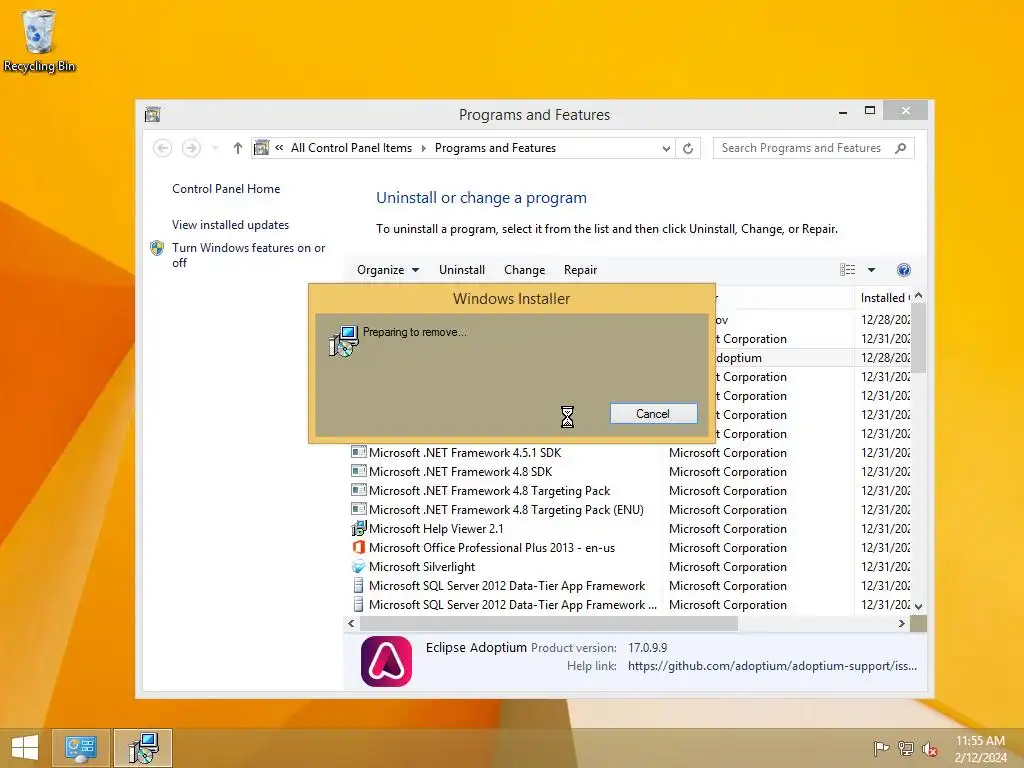Click the .NET Framework 4.5.1 SDK icon
Viewport: 1024px width, 768px height.
click(x=359, y=452)
